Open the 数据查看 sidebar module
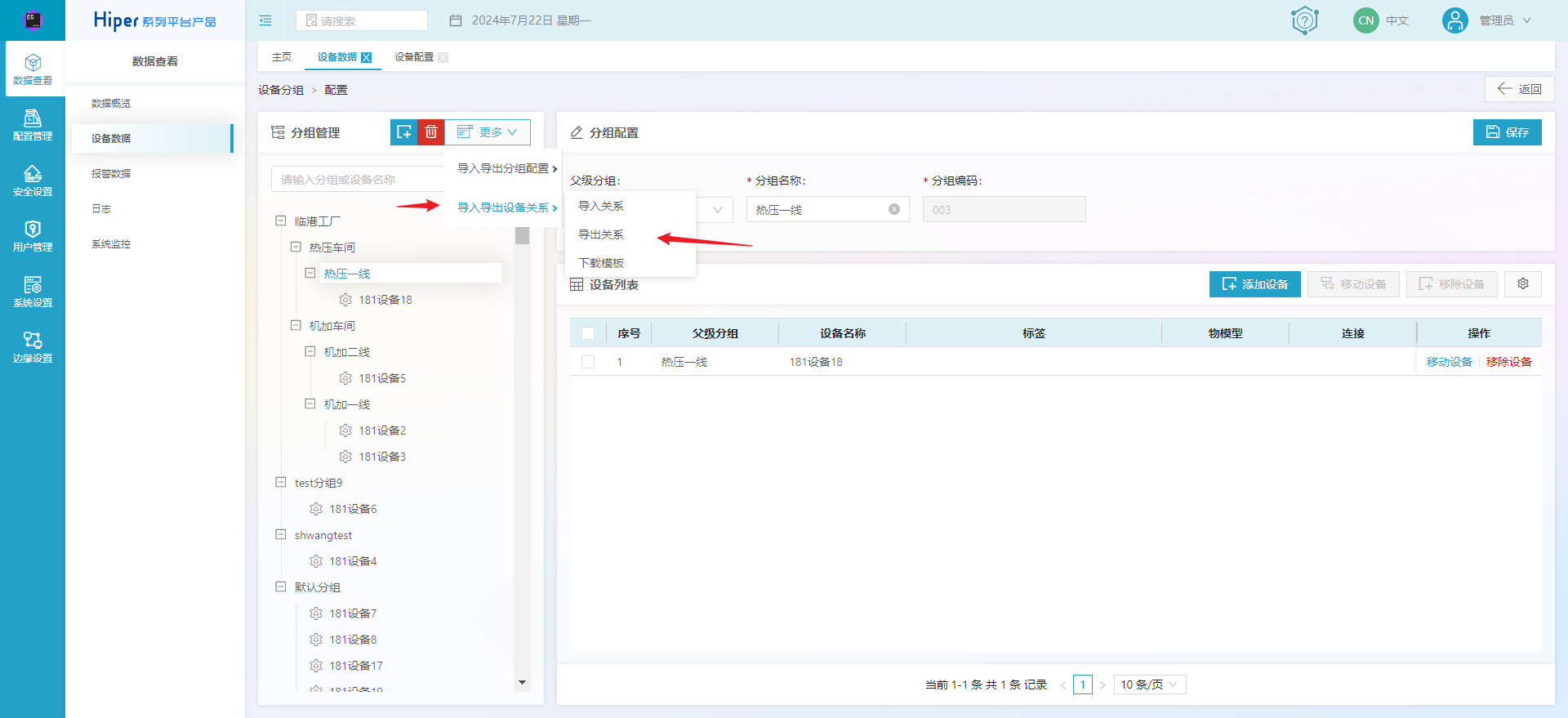This screenshot has width=1568, height=718. point(33,69)
